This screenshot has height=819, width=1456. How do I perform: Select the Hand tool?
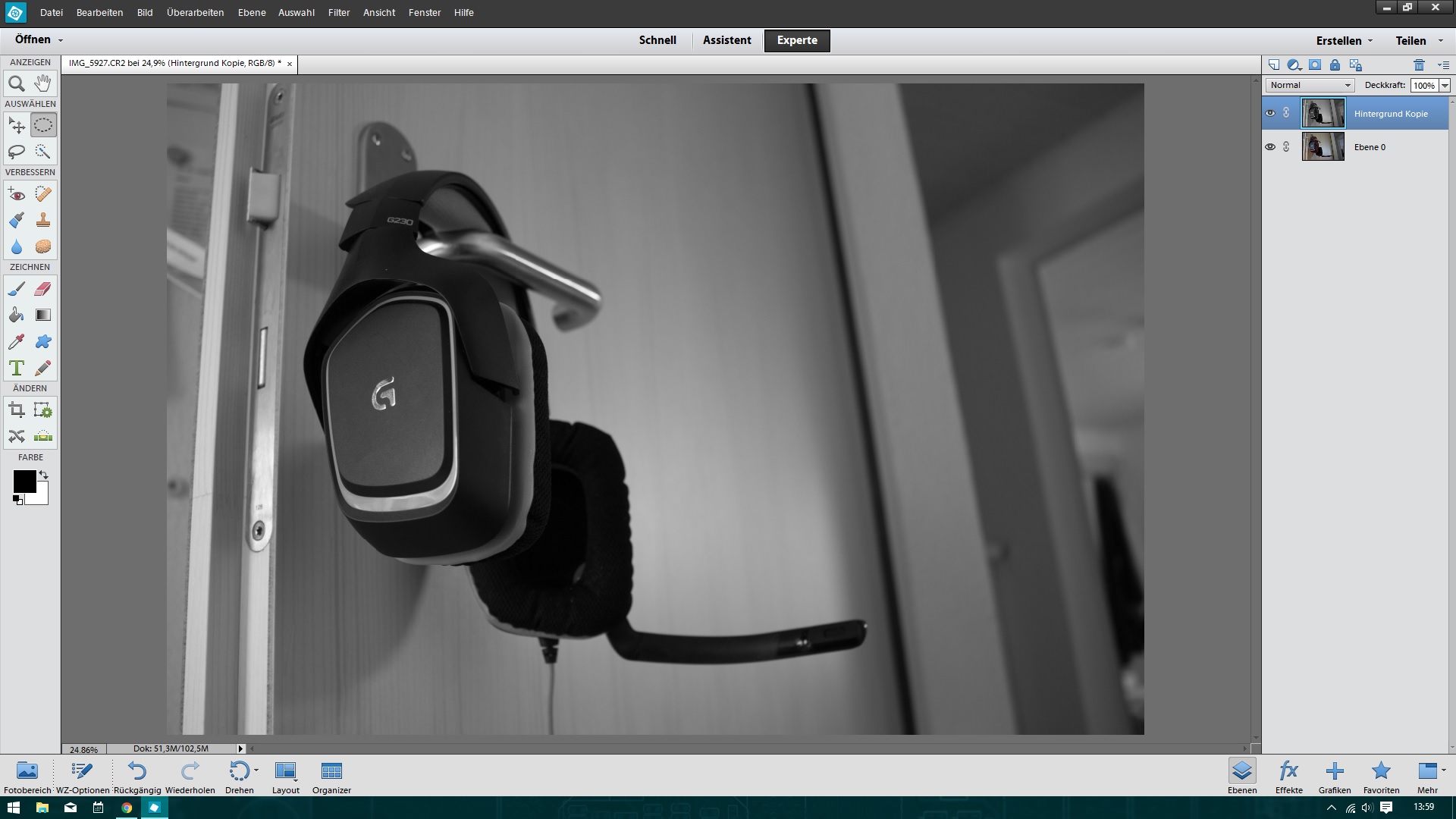click(x=43, y=83)
